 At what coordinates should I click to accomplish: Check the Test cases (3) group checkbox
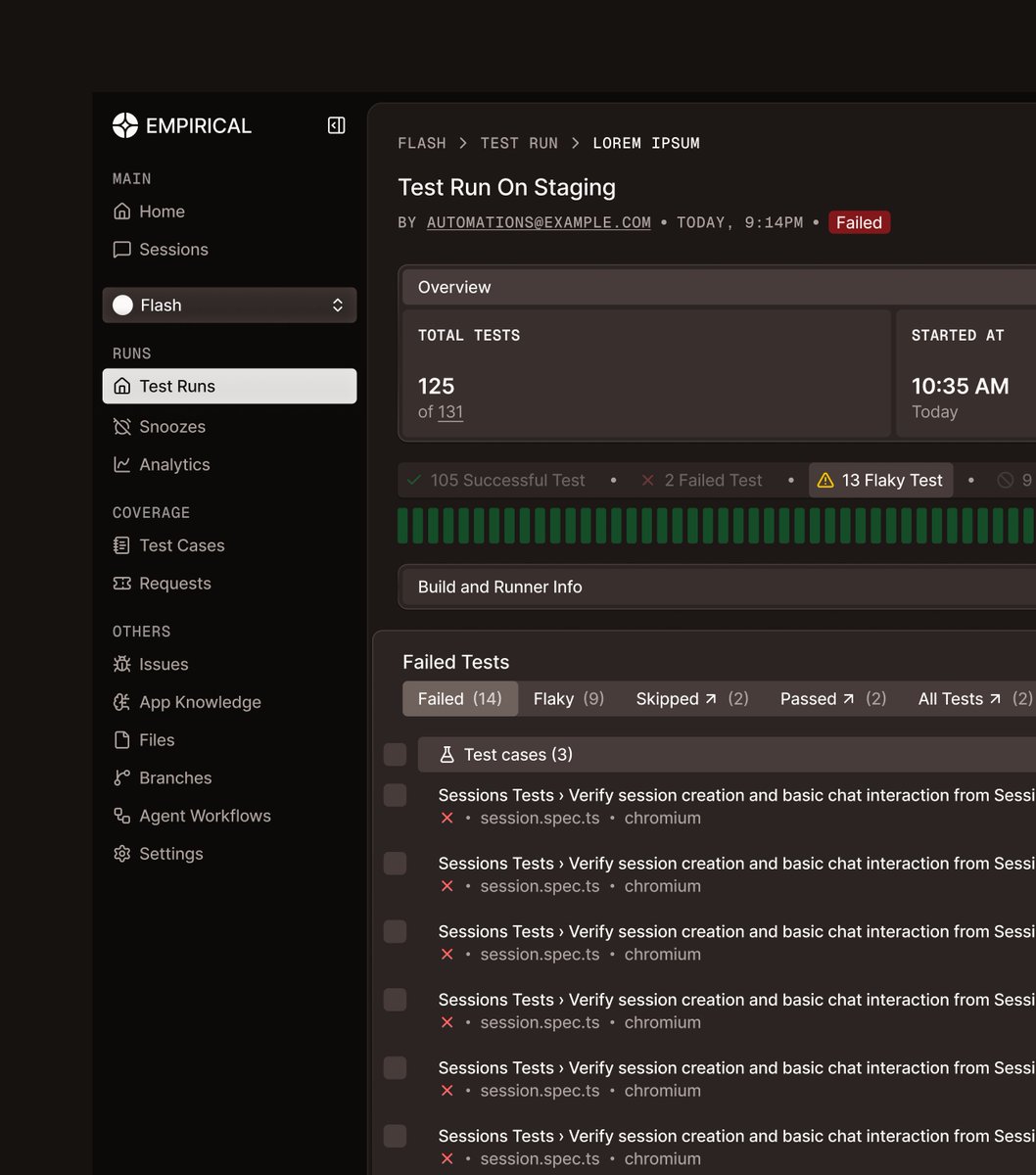tap(395, 754)
